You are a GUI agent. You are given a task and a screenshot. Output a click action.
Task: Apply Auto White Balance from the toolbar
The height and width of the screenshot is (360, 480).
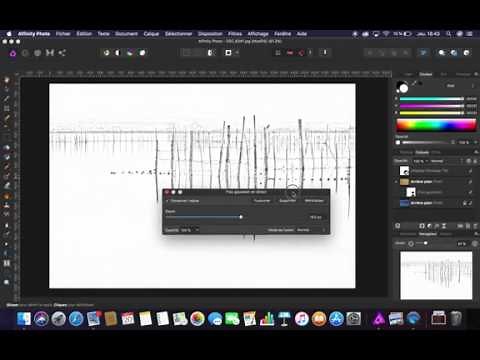142,53
